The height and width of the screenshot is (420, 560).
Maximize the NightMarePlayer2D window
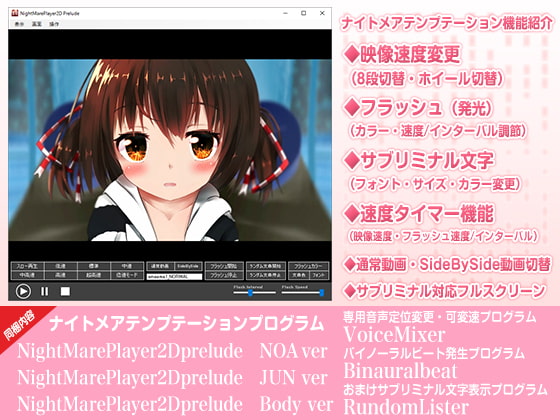click(x=304, y=13)
